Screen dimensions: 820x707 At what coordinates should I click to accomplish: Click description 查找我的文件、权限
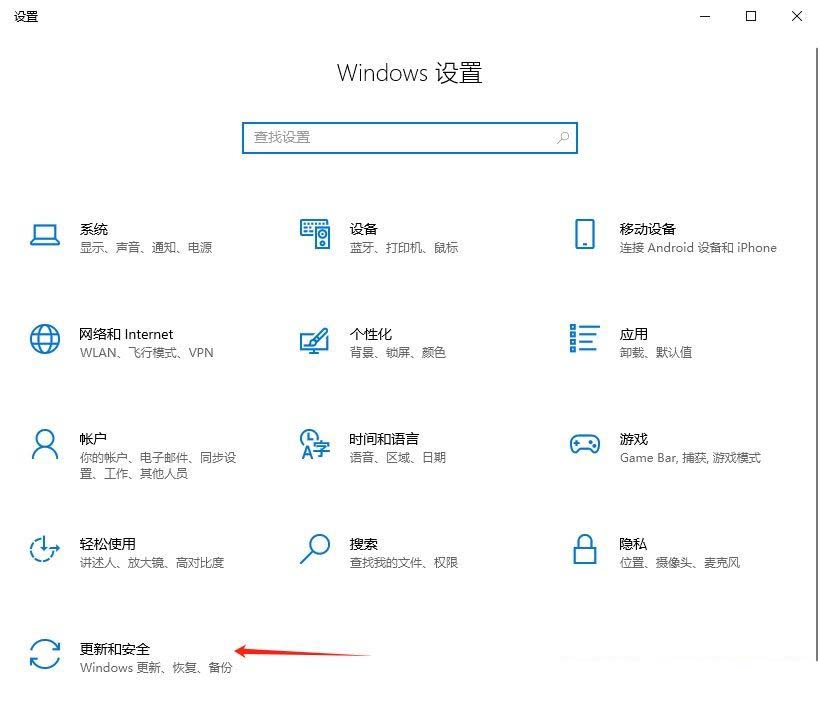[404, 563]
